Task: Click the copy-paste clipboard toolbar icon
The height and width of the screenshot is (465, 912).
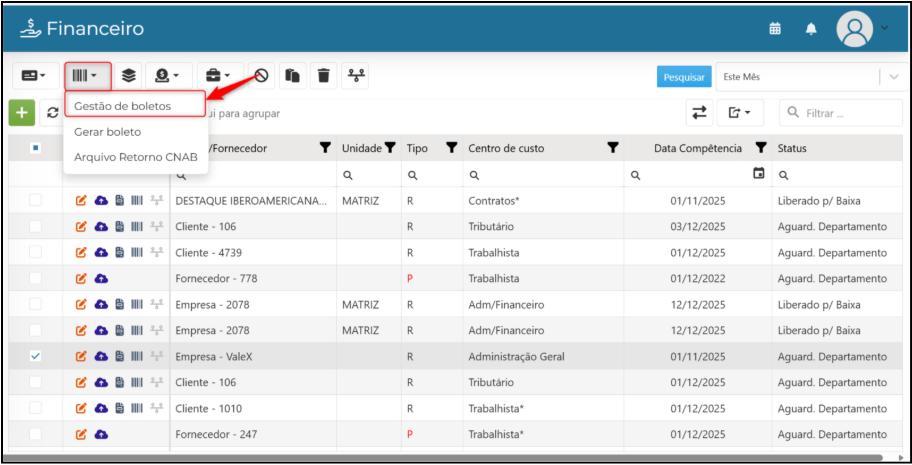Action: [x=293, y=76]
